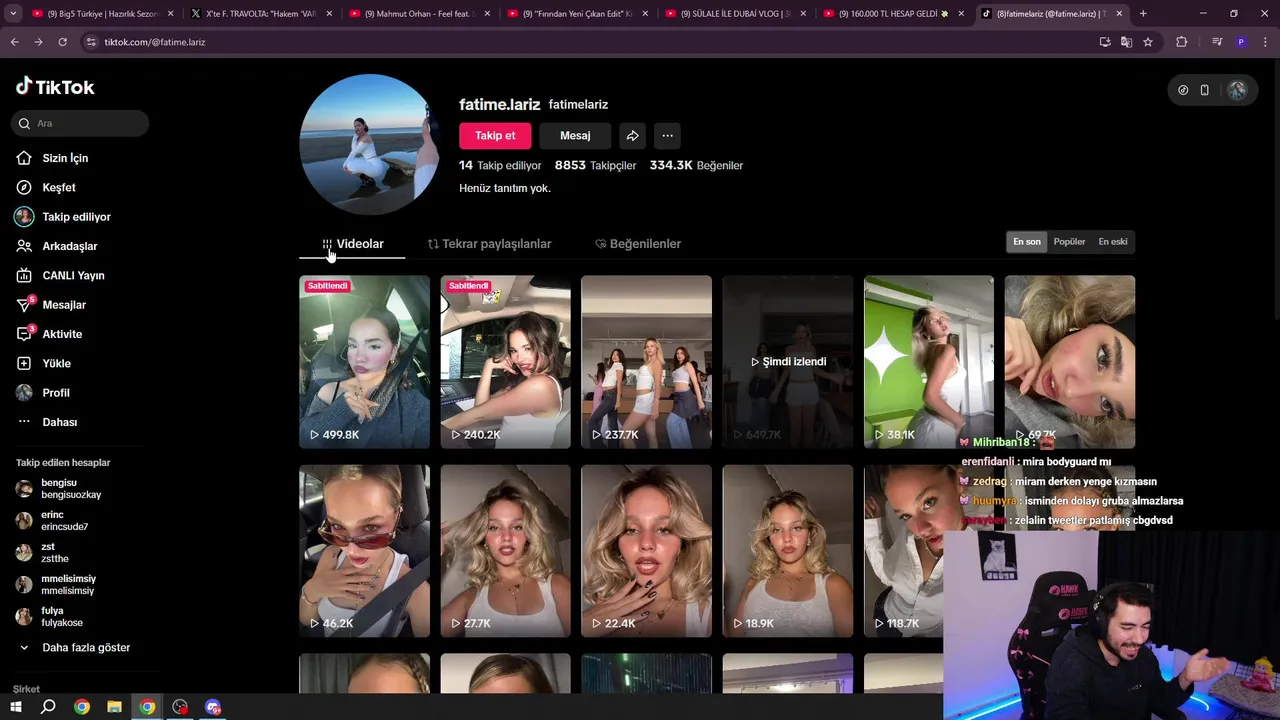
Task: Switch to the Videolar tab
Action: coord(352,244)
